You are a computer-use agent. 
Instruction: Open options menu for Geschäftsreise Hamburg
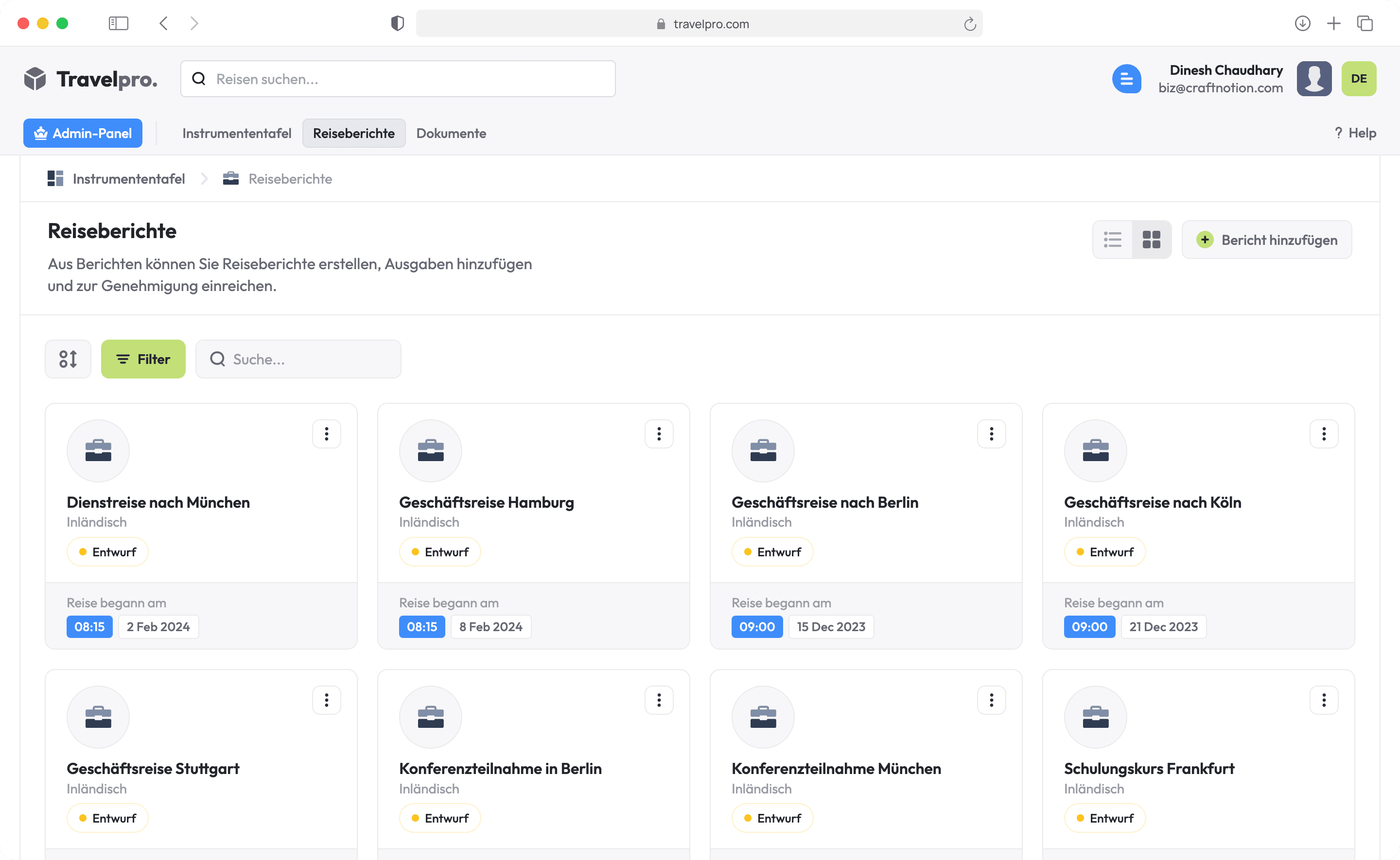(659, 434)
